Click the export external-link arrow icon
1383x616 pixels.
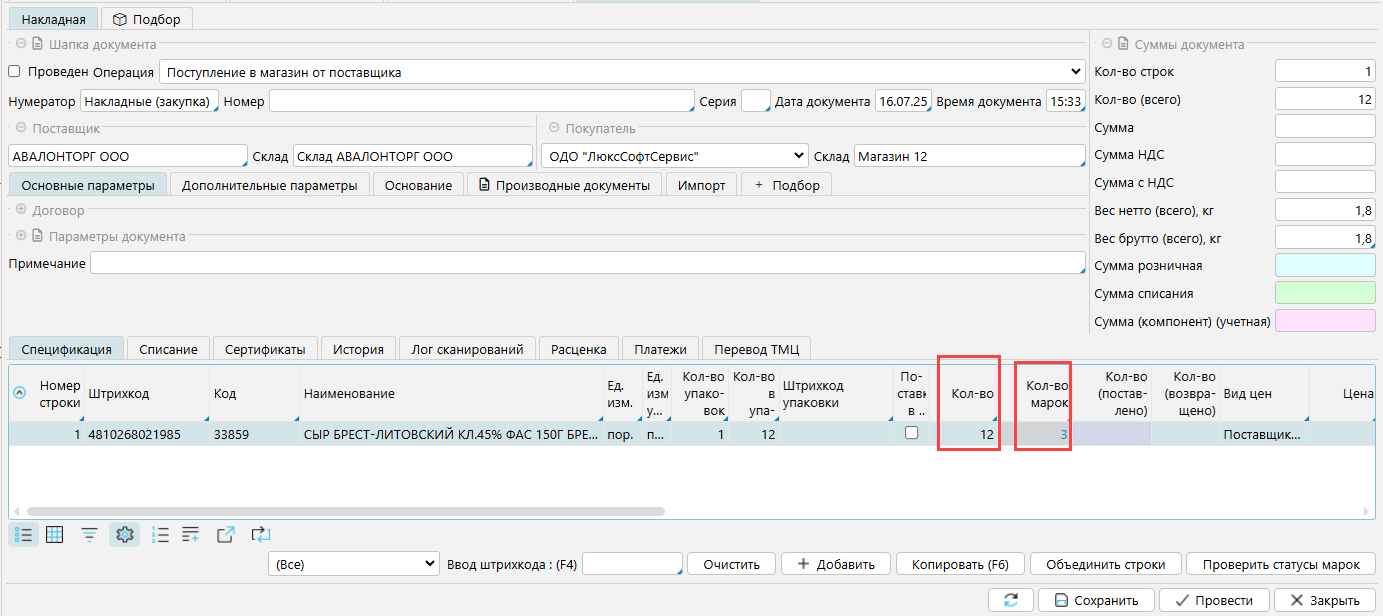[x=226, y=535]
